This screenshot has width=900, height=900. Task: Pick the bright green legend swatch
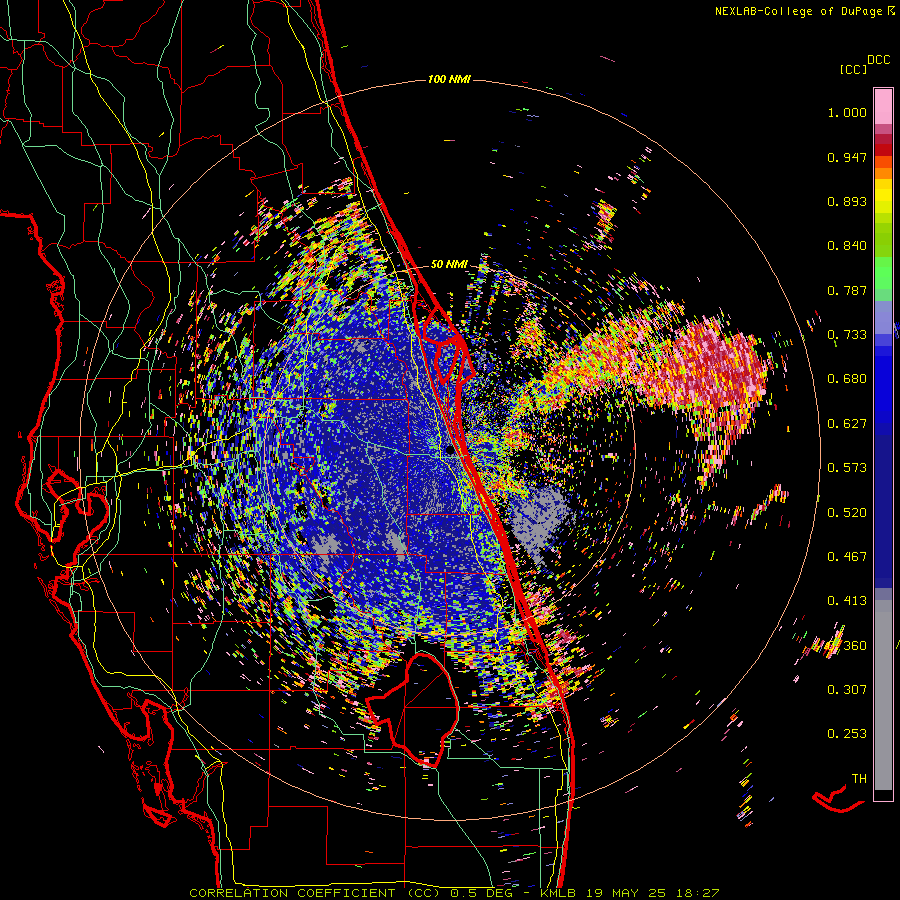coord(883,272)
